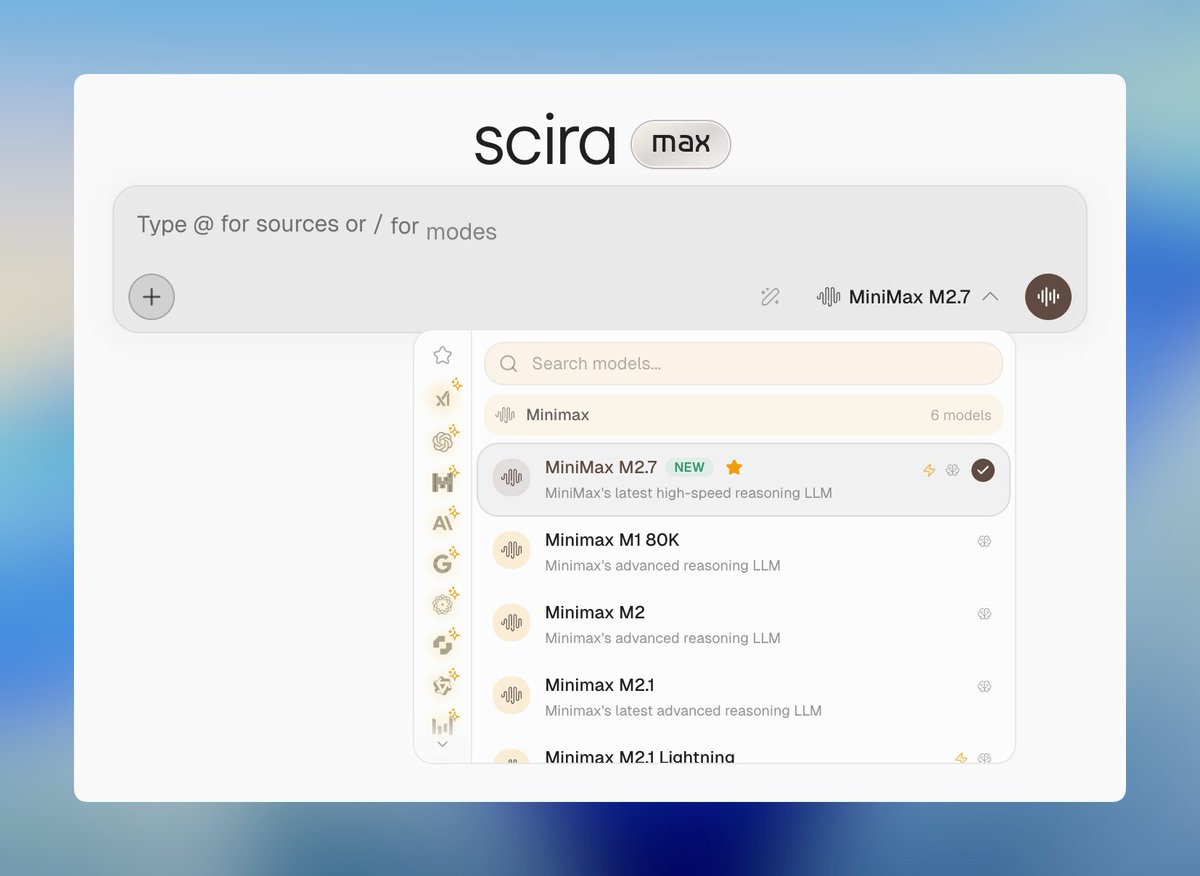Click the brain icon on Minimax M1 80K
This screenshot has width=1200, height=876.
[984, 541]
